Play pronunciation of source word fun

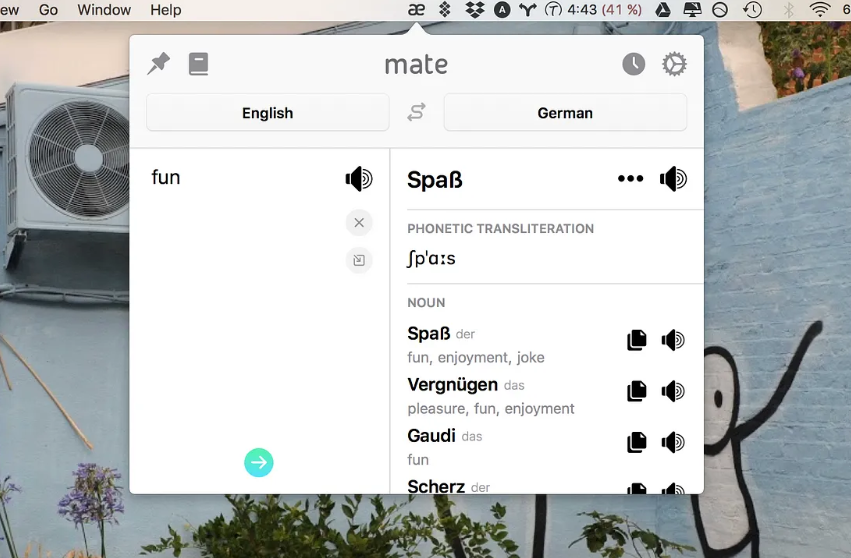click(x=359, y=179)
